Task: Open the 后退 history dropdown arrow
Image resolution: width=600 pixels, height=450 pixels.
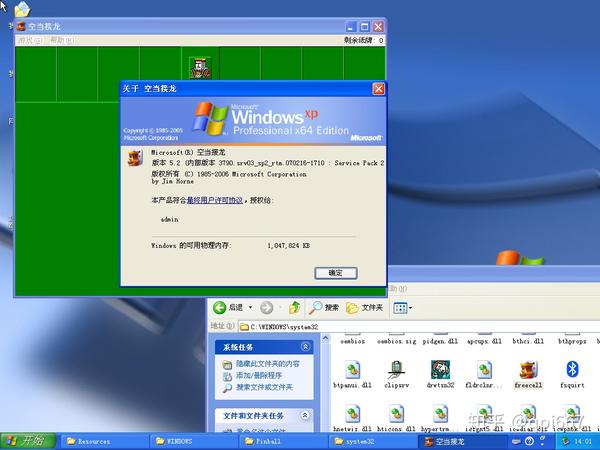Action: 251,307
